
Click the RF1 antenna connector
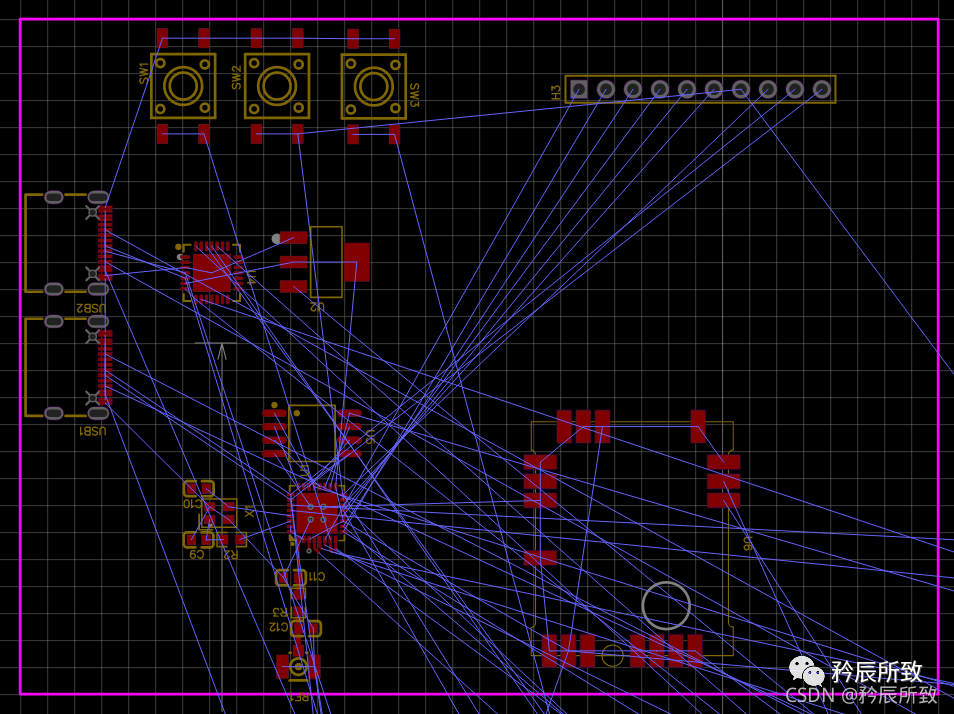point(298,666)
